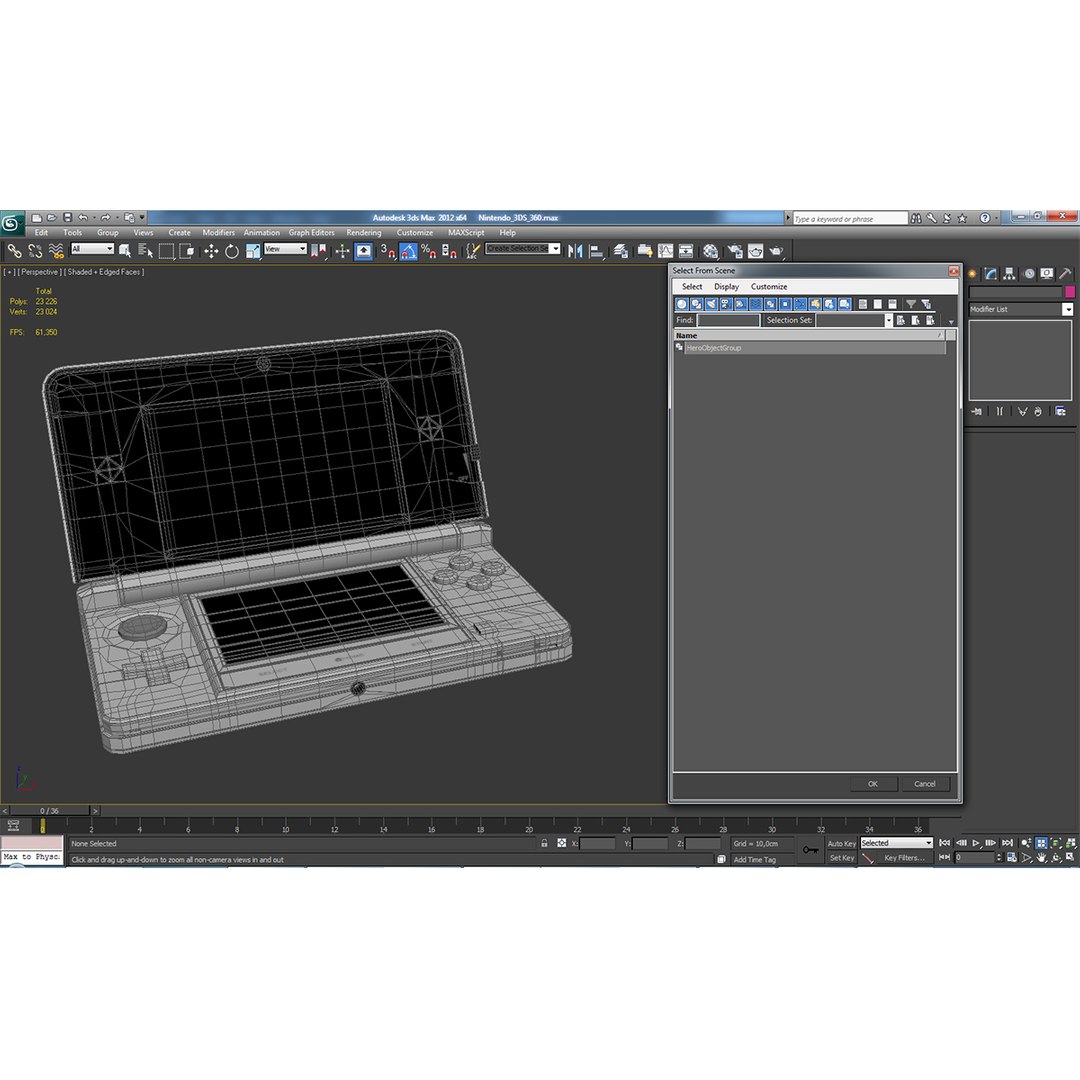Click the Edit Named Selection Sets icon

coord(472,251)
